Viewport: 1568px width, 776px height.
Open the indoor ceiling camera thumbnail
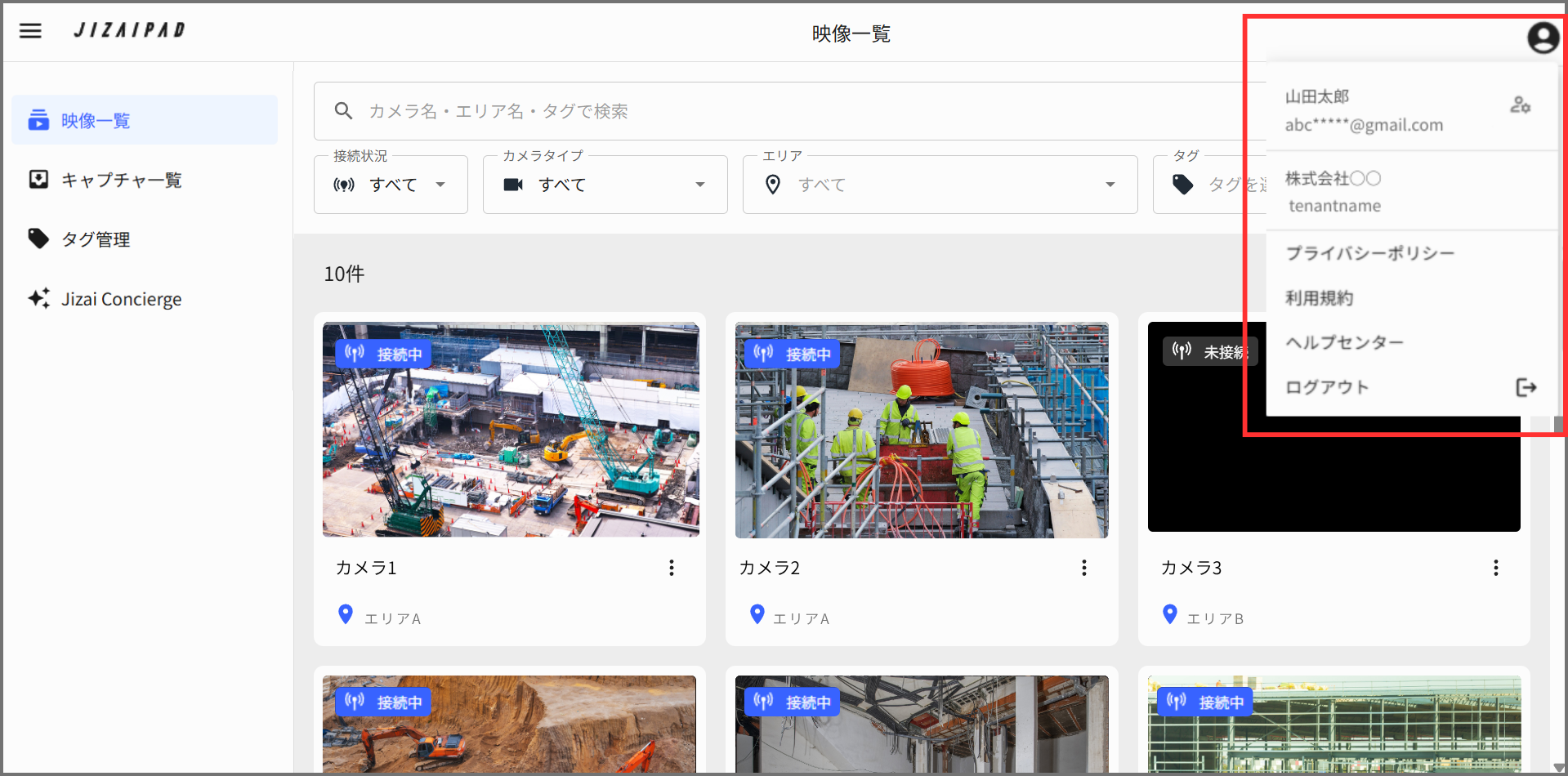pyautogui.click(x=922, y=724)
